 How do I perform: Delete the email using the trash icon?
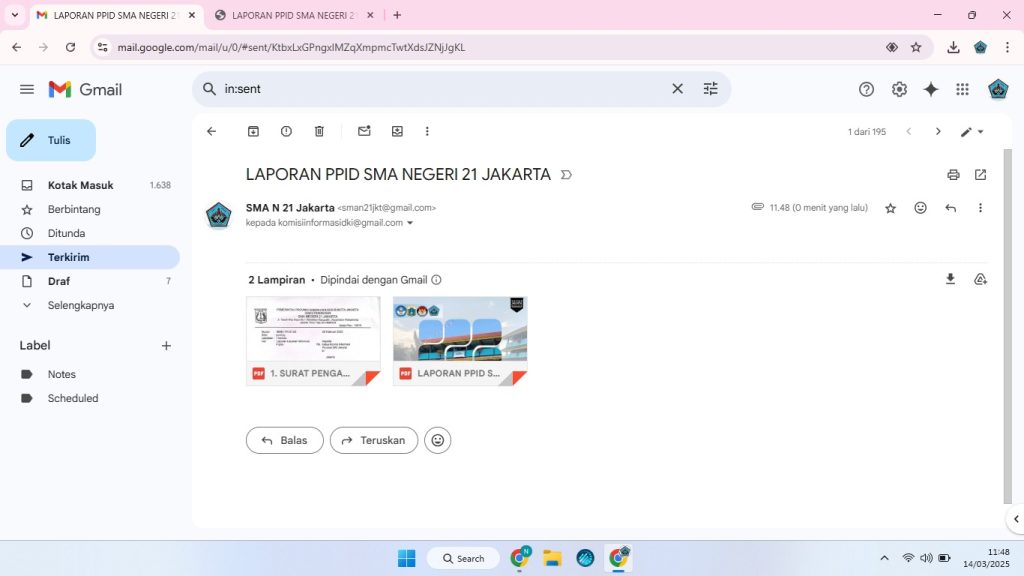coord(319,131)
